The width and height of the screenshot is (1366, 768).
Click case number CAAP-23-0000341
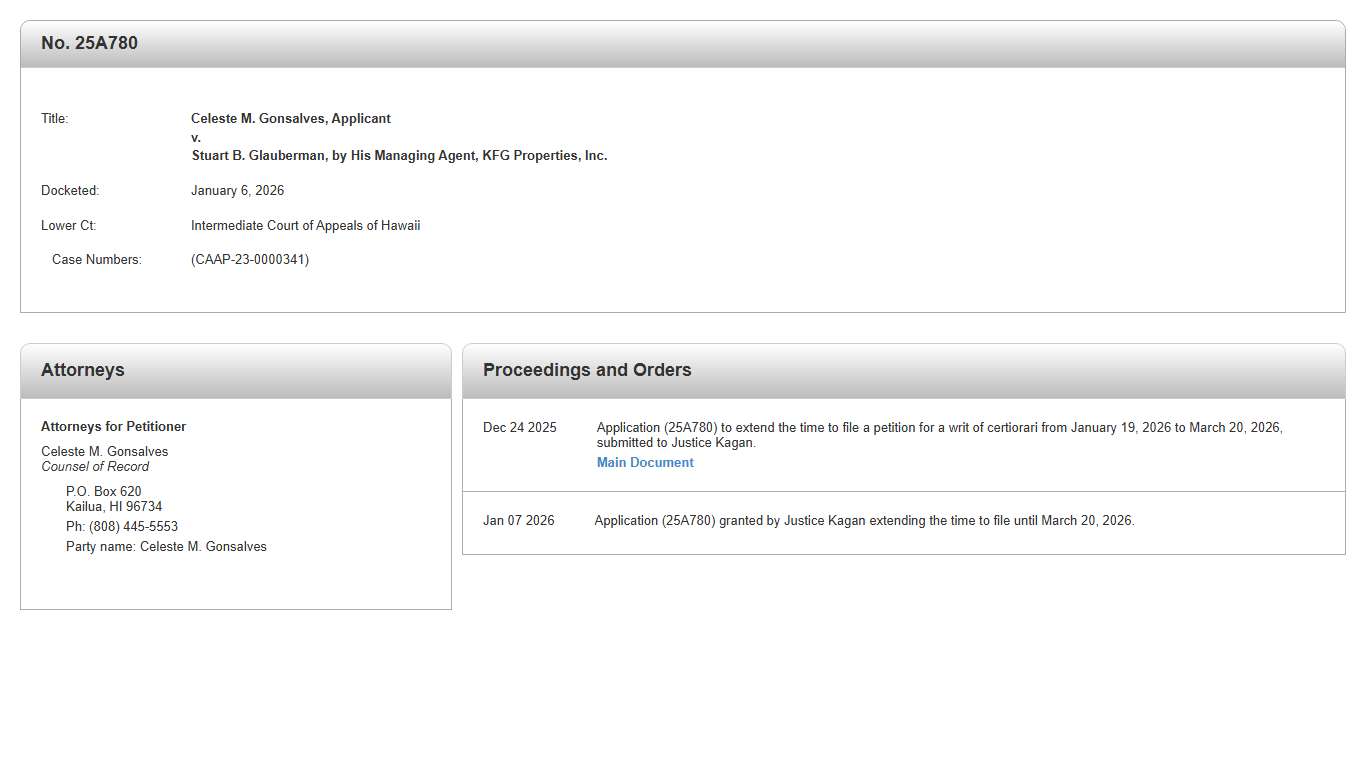coord(250,260)
